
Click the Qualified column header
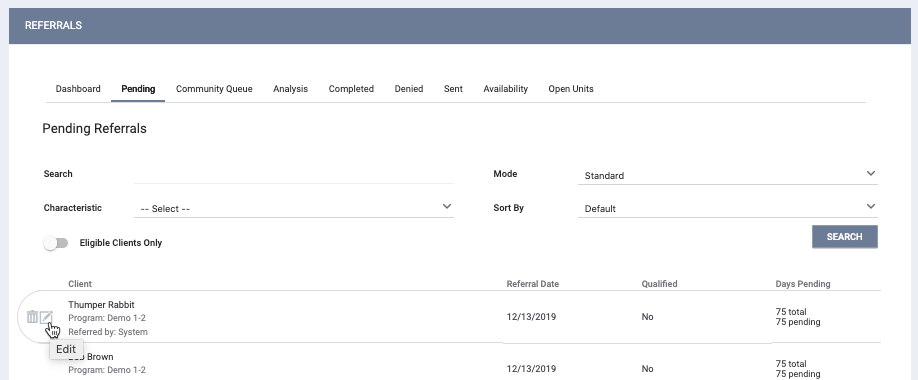pyautogui.click(x=659, y=284)
